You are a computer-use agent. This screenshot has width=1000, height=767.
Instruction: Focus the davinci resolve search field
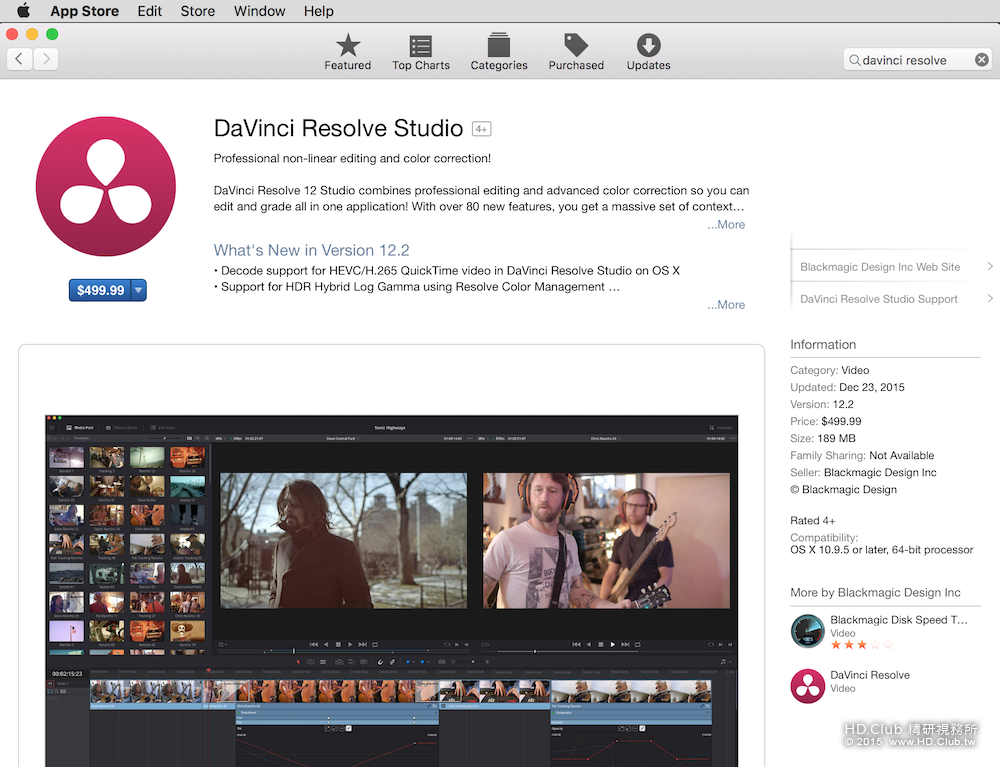tap(916, 60)
